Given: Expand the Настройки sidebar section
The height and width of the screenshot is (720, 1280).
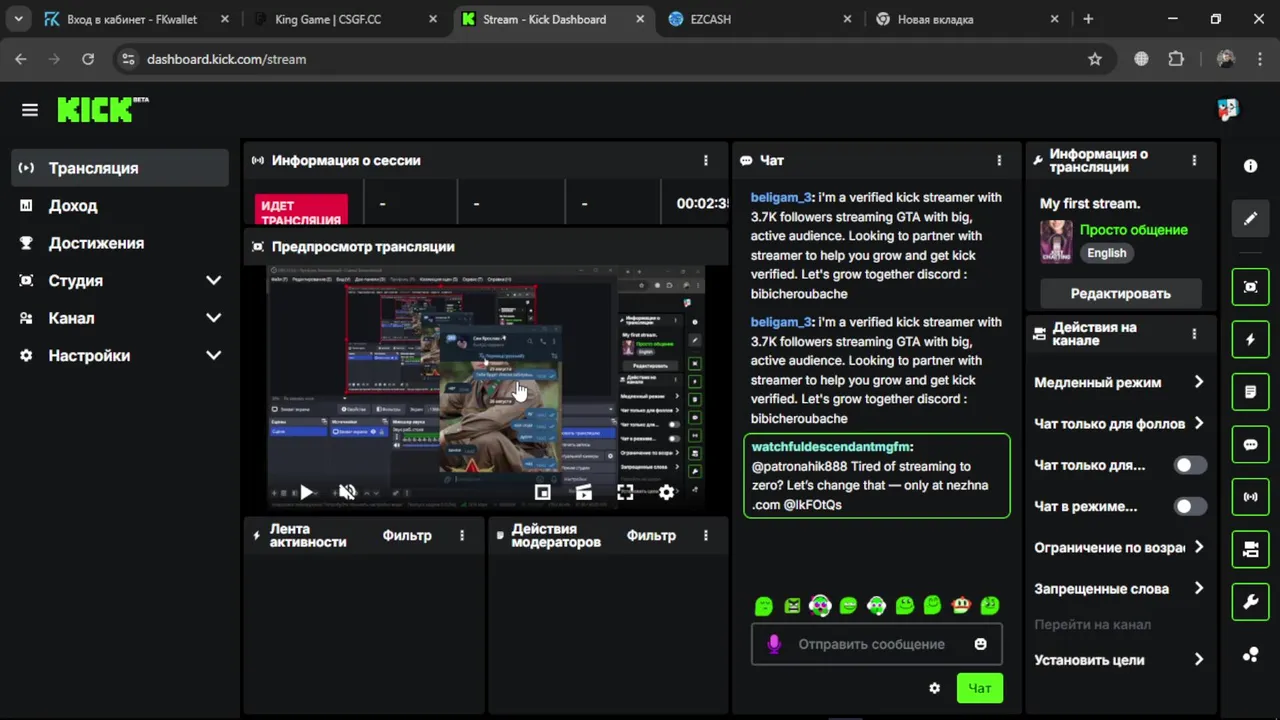Looking at the screenshot, I should (213, 355).
